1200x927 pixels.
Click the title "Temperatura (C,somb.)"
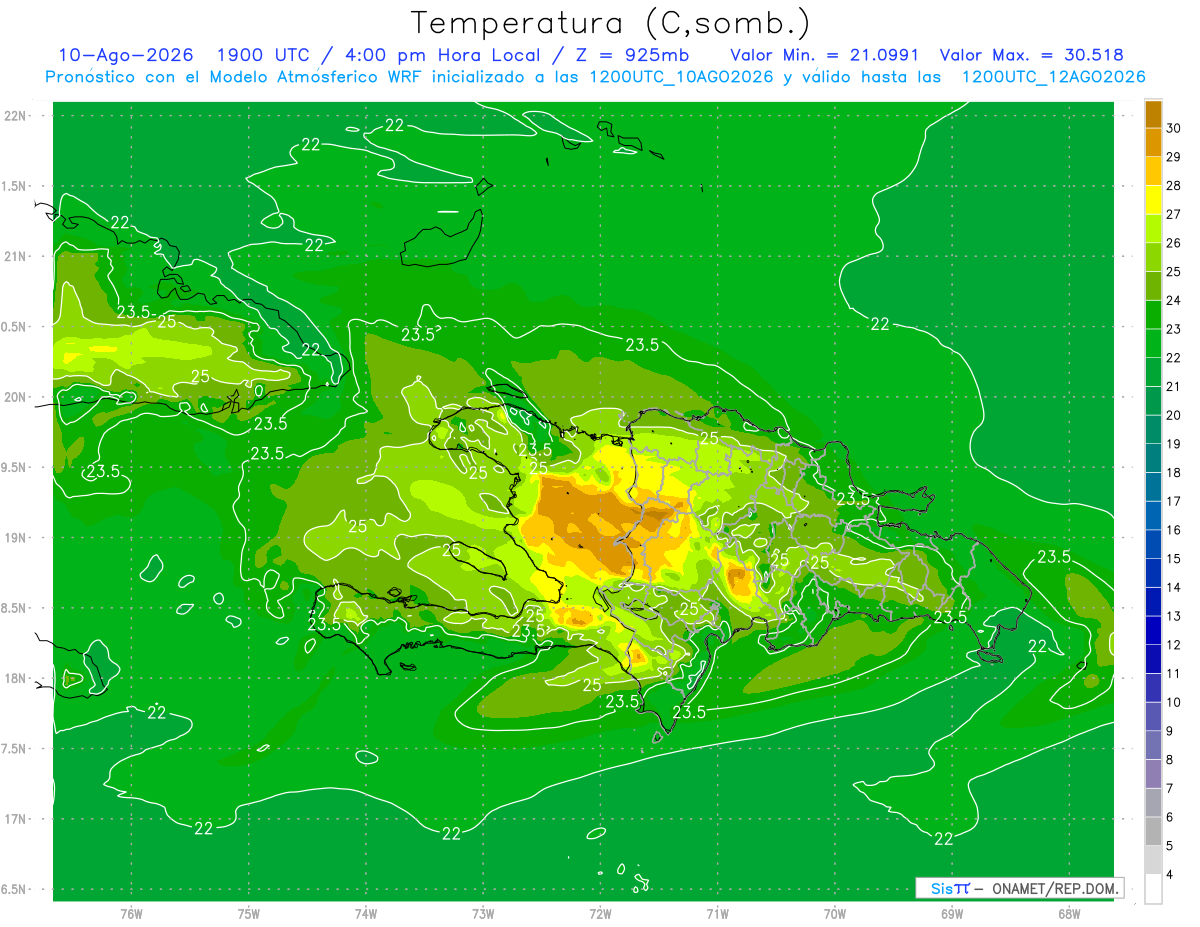[611, 24]
